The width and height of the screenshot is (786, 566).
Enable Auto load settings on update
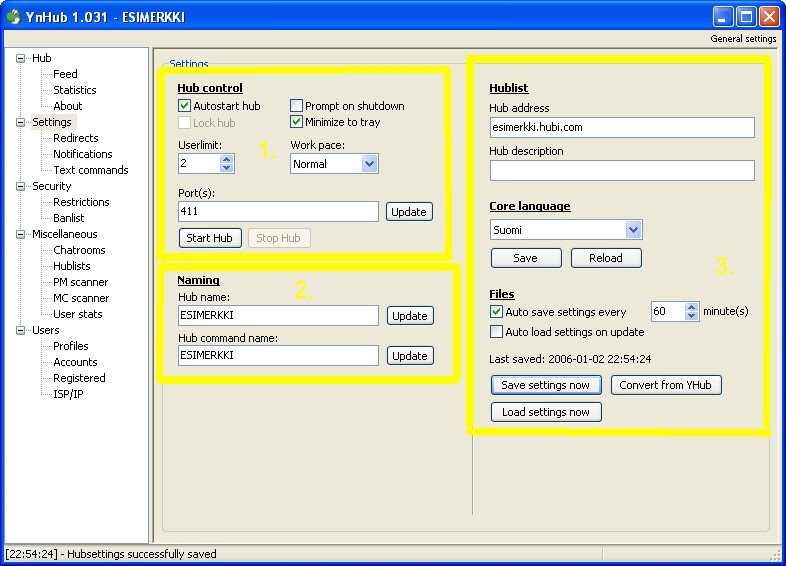click(x=496, y=332)
